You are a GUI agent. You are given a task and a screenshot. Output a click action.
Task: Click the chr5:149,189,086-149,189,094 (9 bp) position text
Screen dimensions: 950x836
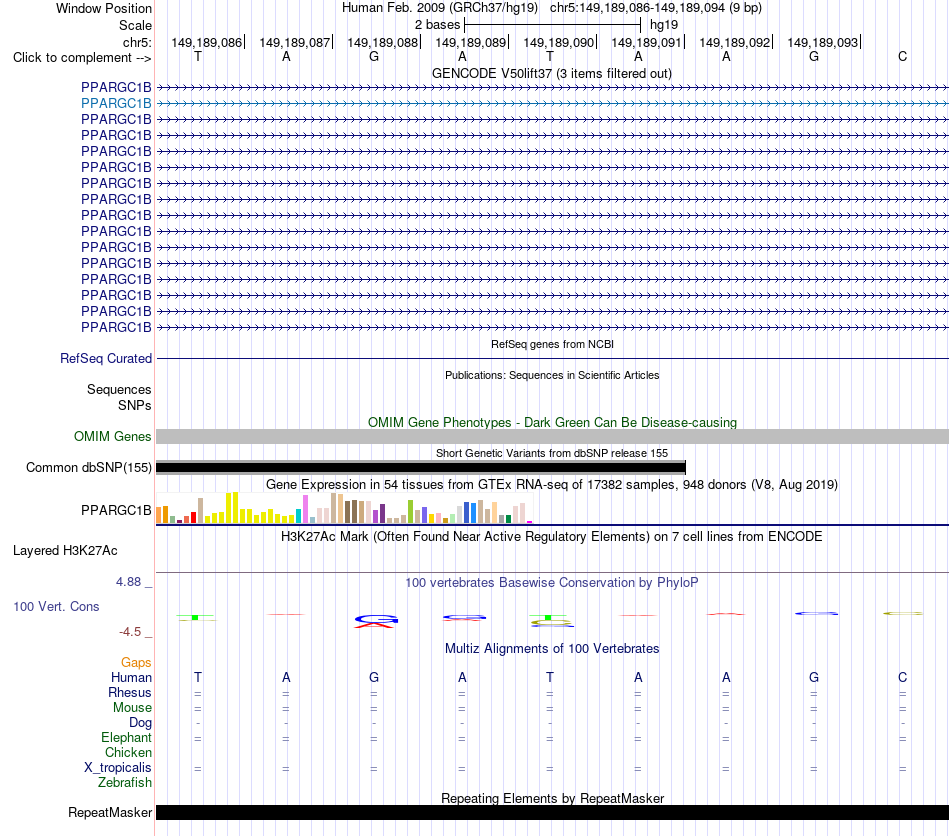point(656,8)
